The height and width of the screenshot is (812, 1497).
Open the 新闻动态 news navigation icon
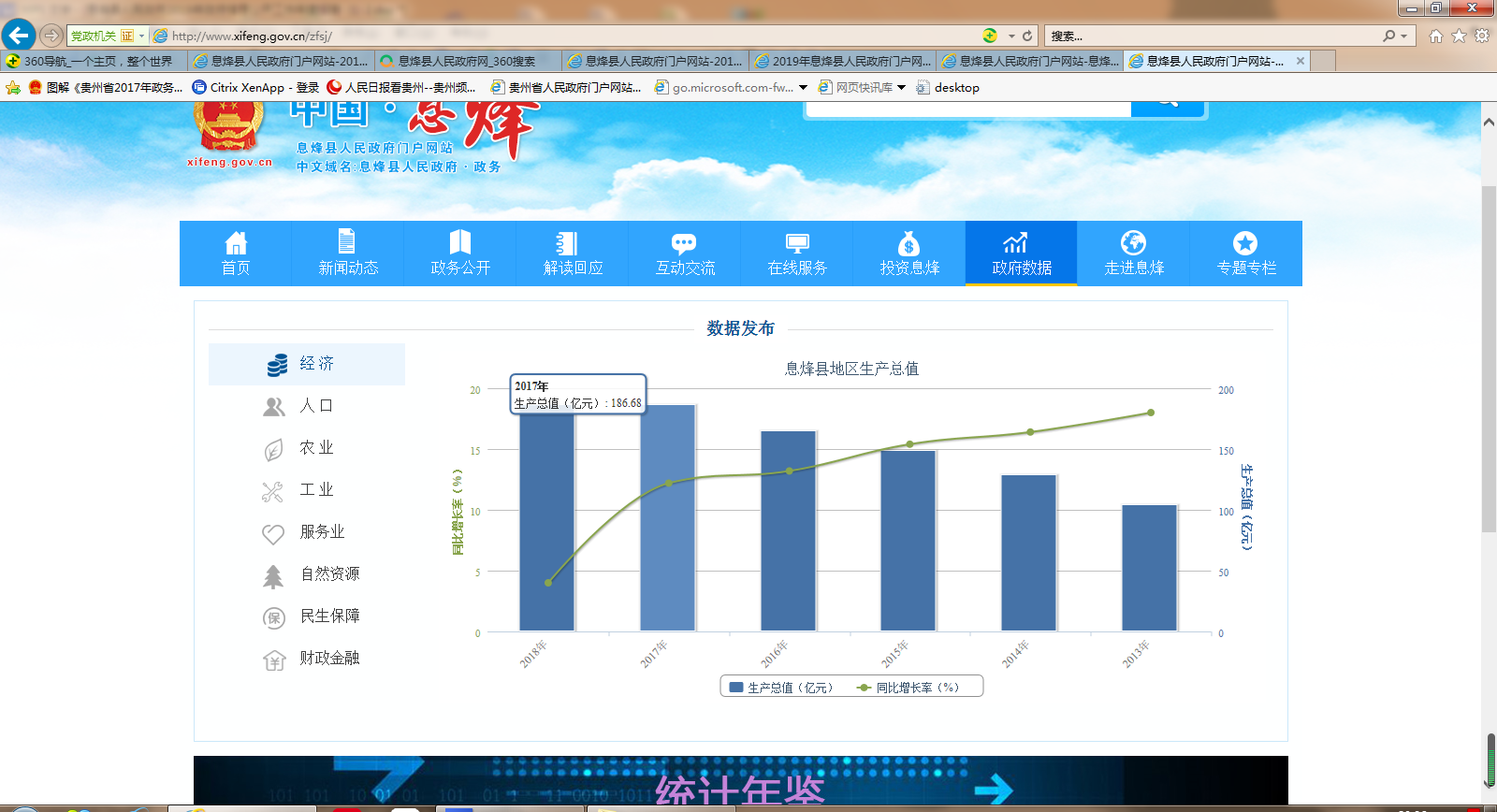[347, 253]
